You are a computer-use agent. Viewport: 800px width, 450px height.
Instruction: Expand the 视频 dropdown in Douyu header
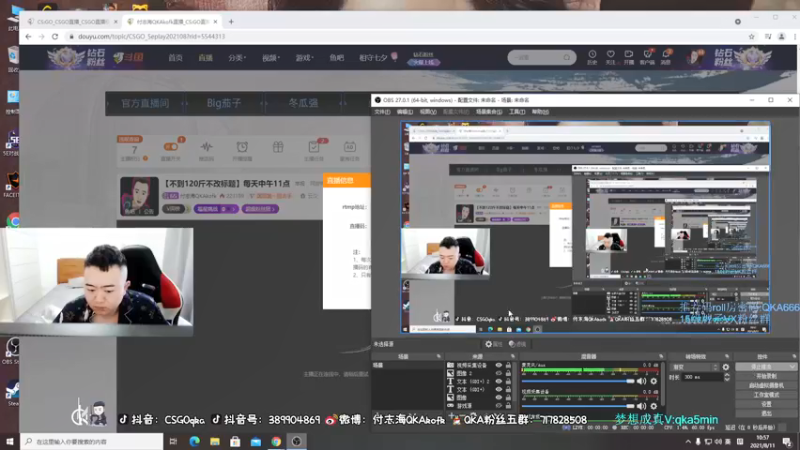tap(271, 58)
